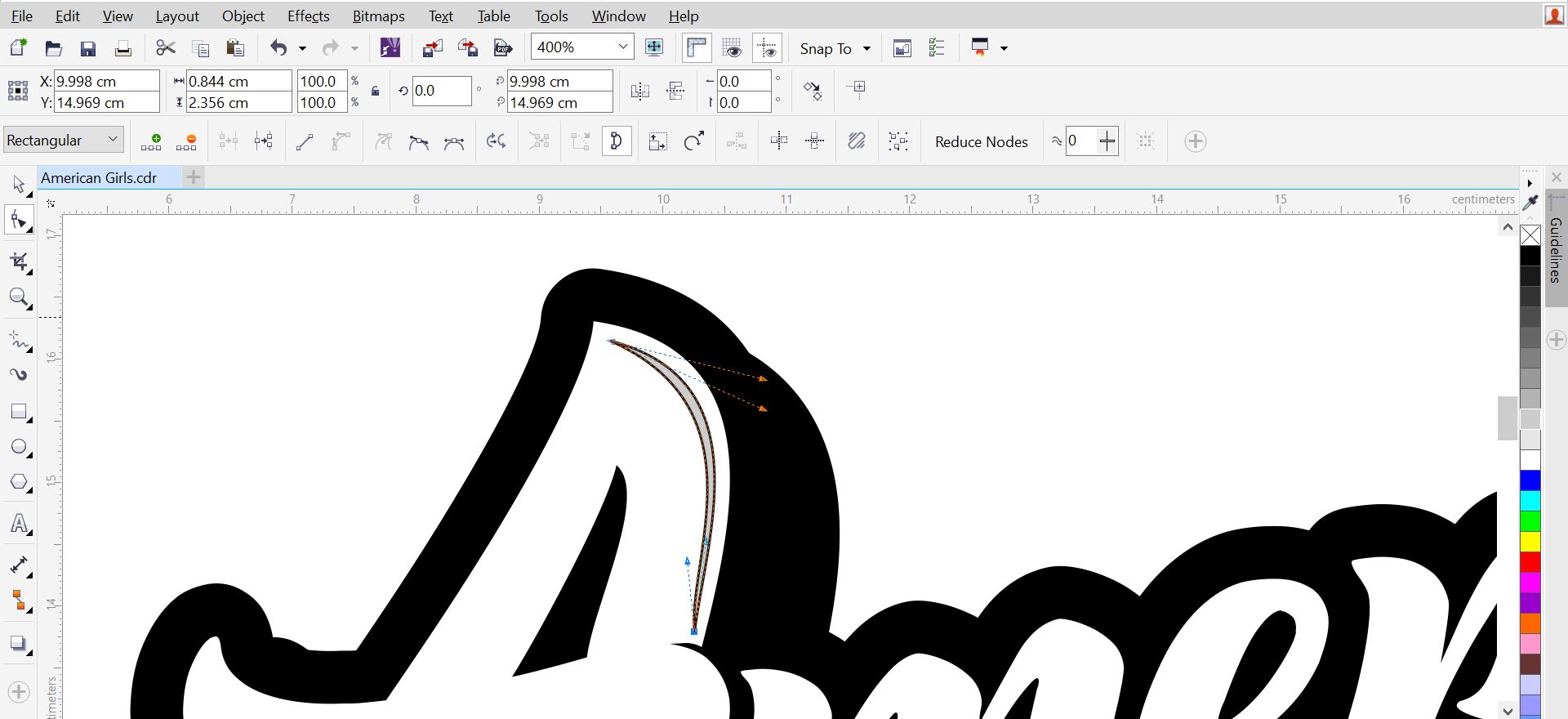1568x719 pixels.
Task: Create a new document with New icon
Action: 18,47
